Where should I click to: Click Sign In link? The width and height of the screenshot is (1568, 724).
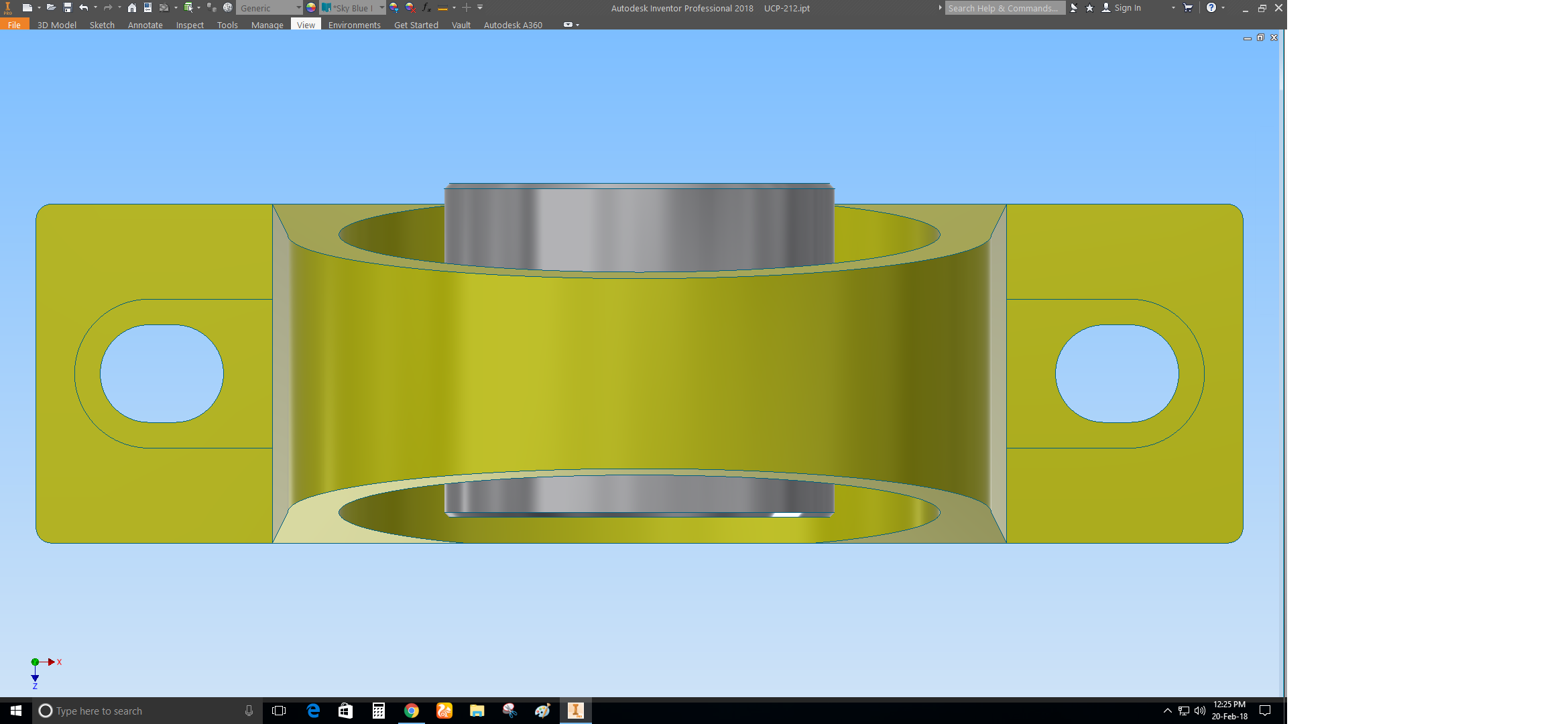click(1128, 8)
